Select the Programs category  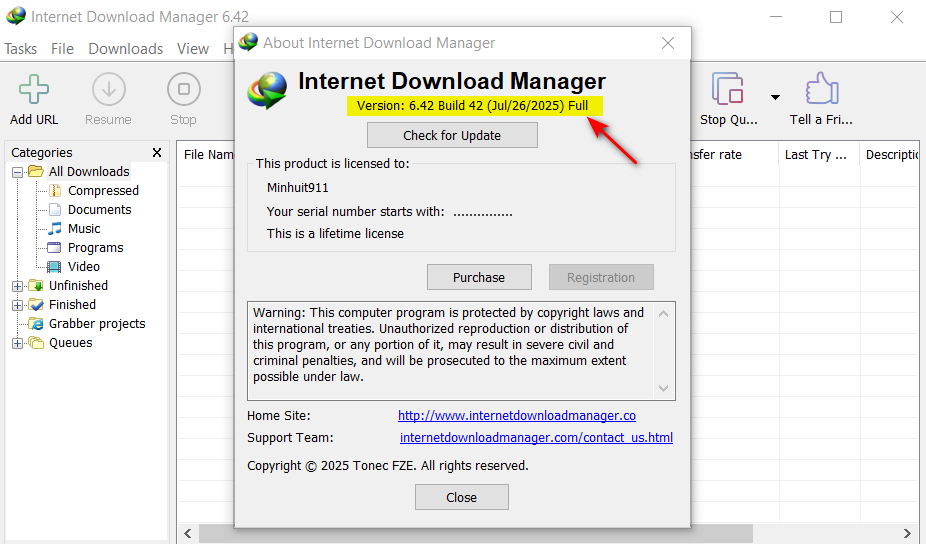point(96,247)
